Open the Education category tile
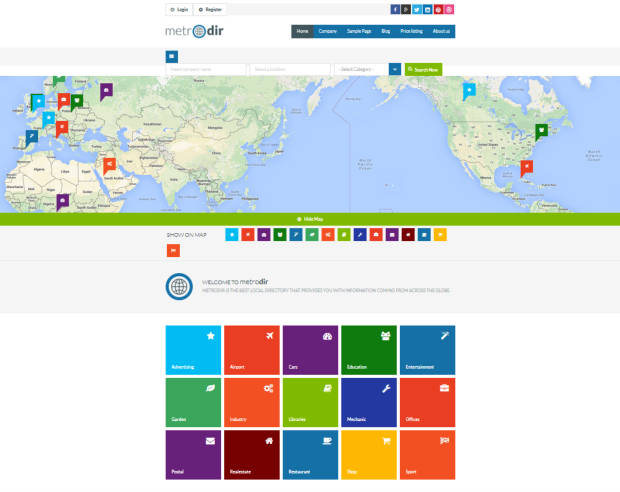The height and width of the screenshot is (492, 620). pyautogui.click(x=369, y=350)
